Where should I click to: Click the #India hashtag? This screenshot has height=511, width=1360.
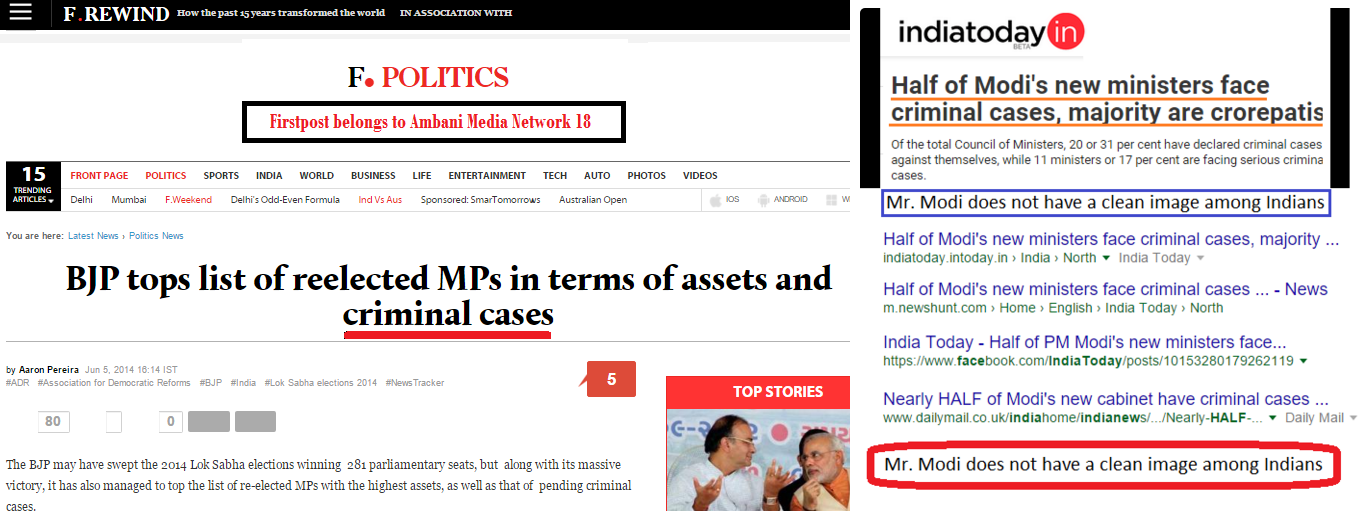(243, 383)
